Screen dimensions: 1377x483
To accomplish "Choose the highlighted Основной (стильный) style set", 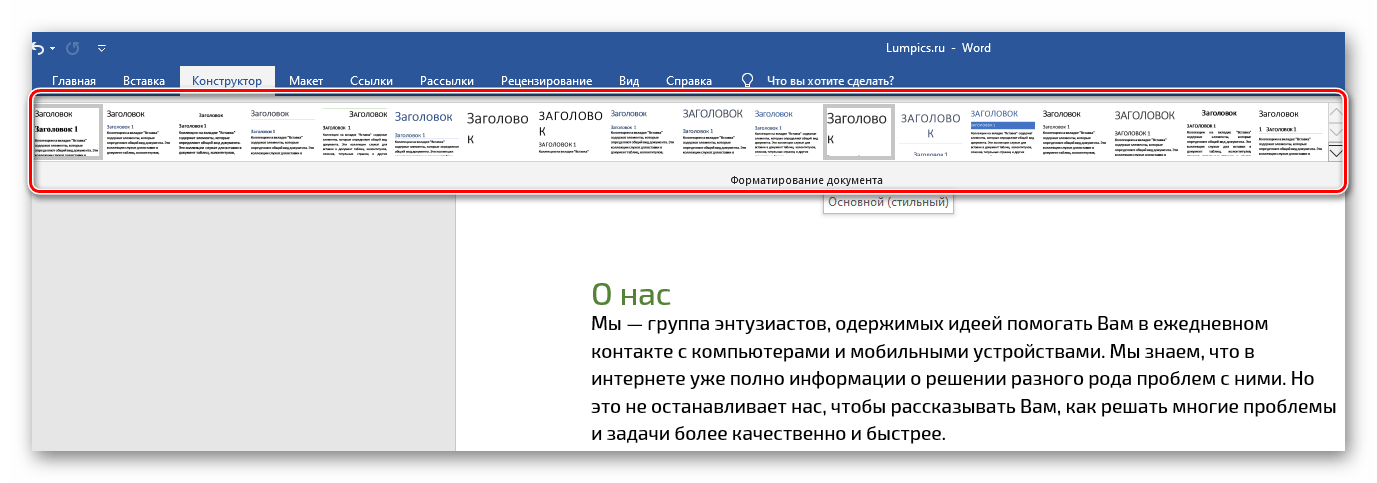I will click(858, 132).
